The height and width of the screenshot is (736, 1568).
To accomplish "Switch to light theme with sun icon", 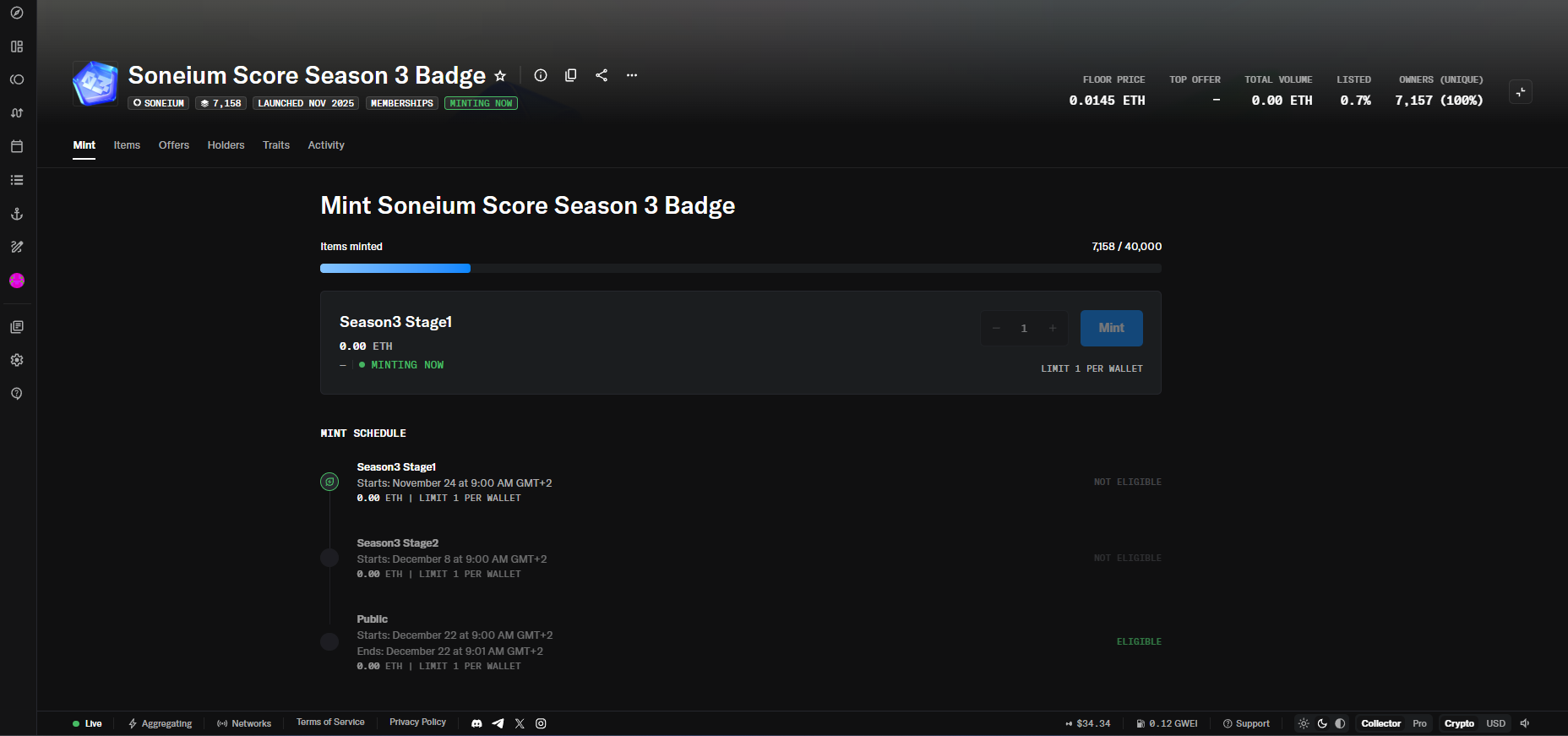I will pyautogui.click(x=1304, y=723).
